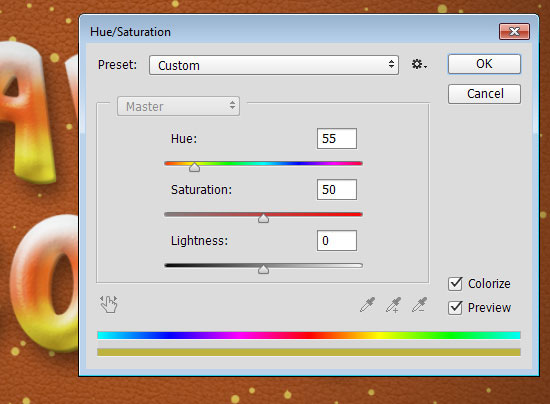Click the Lightness slider handle
Viewport: 550px width, 404px height.
[263, 269]
